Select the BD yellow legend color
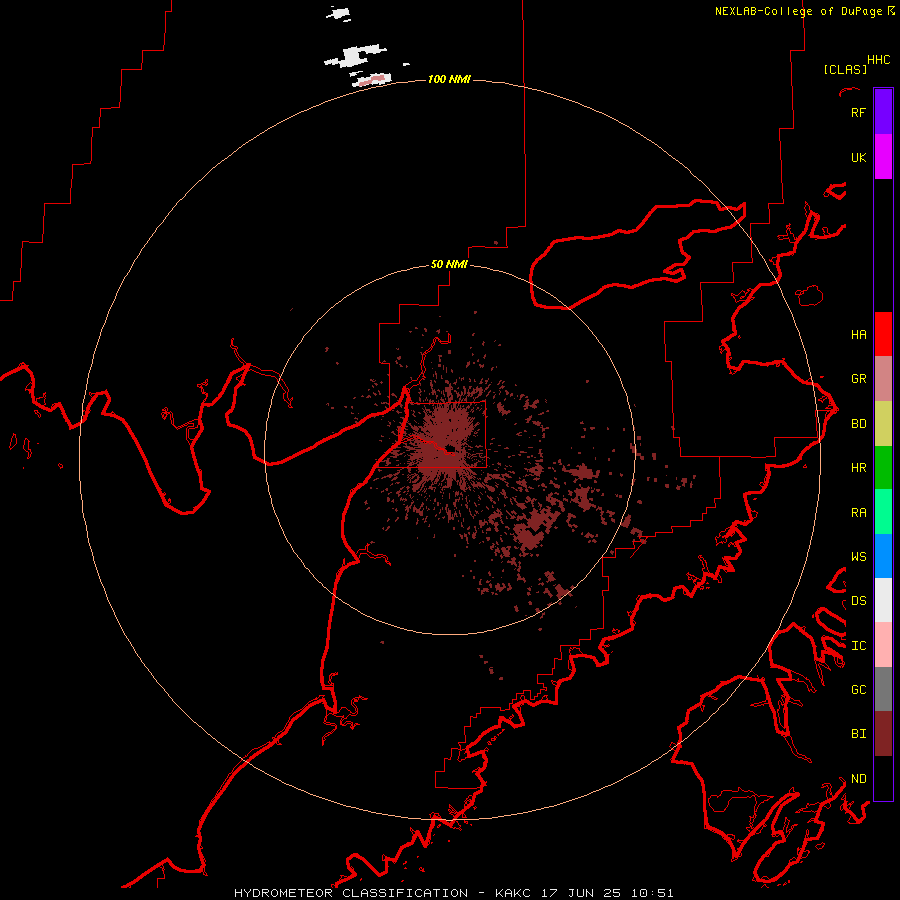Image resolution: width=900 pixels, height=900 pixels. pyautogui.click(x=883, y=423)
